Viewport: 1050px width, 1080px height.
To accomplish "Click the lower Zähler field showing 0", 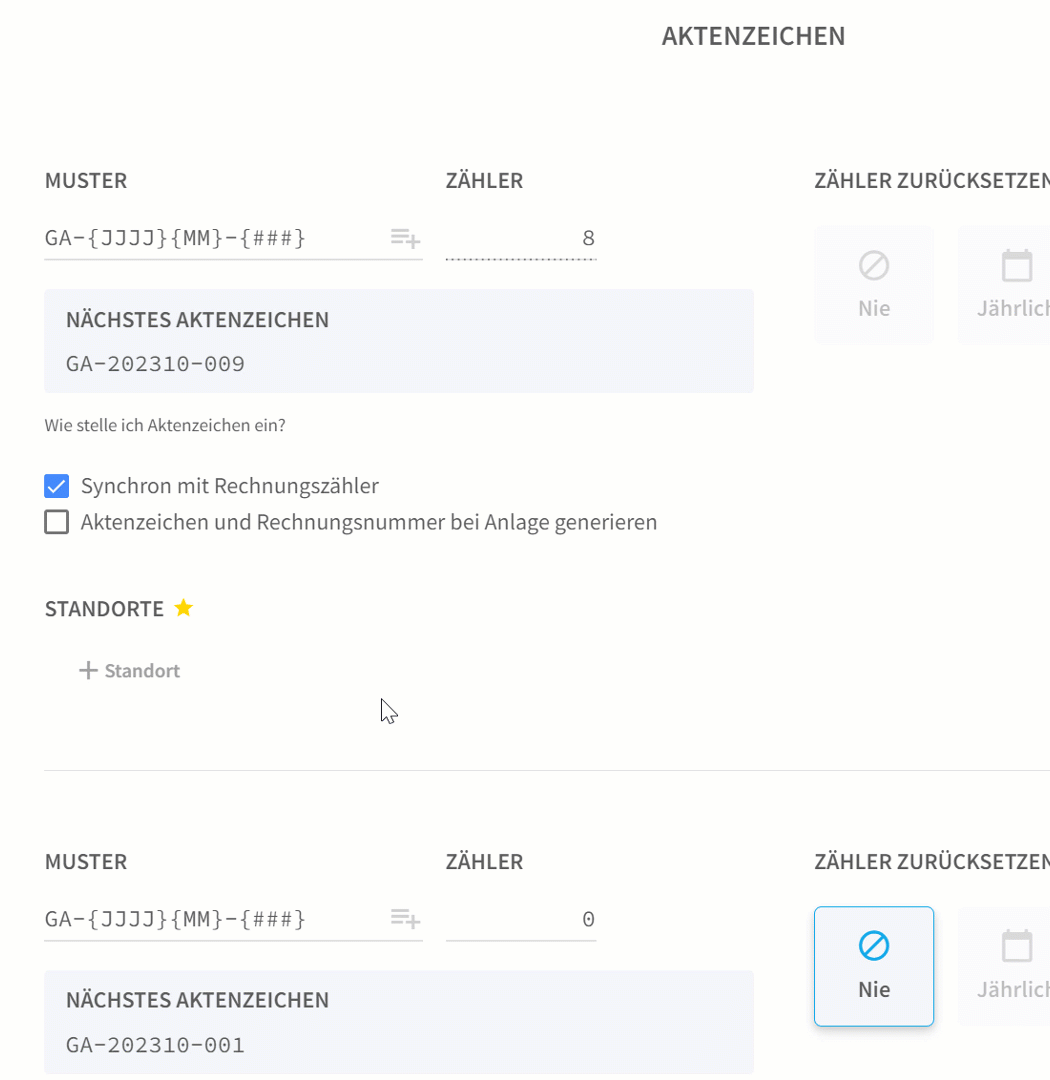I will (521, 919).
